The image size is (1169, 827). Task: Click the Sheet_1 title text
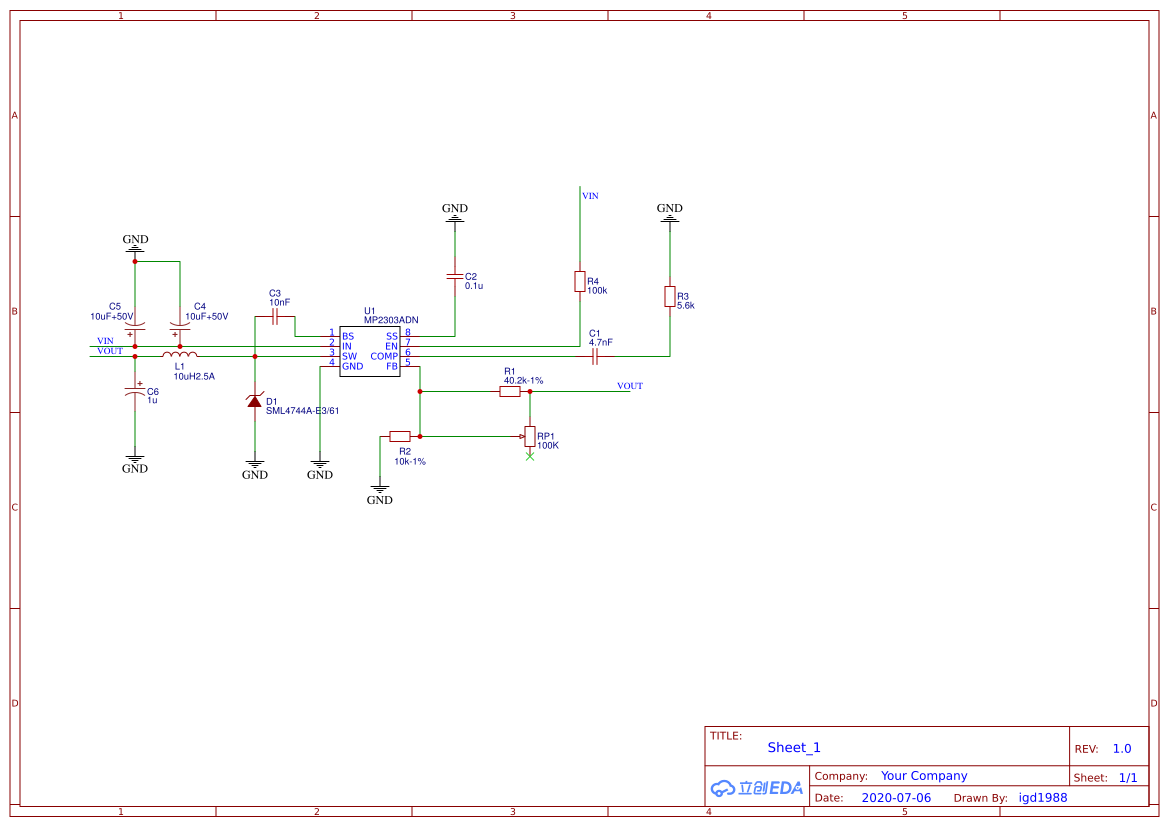pyautogui.click(x=794, y=747)
